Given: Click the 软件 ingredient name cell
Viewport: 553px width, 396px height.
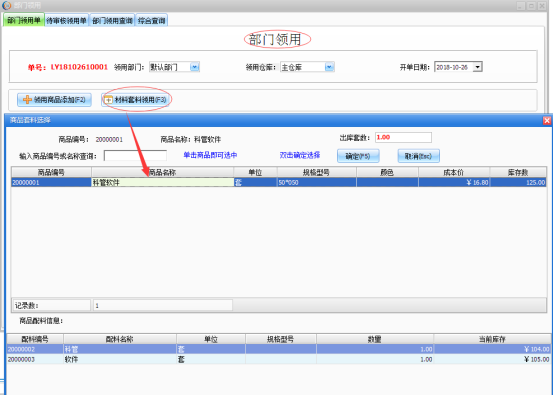Looking at the screenshot, I should 120,359.
